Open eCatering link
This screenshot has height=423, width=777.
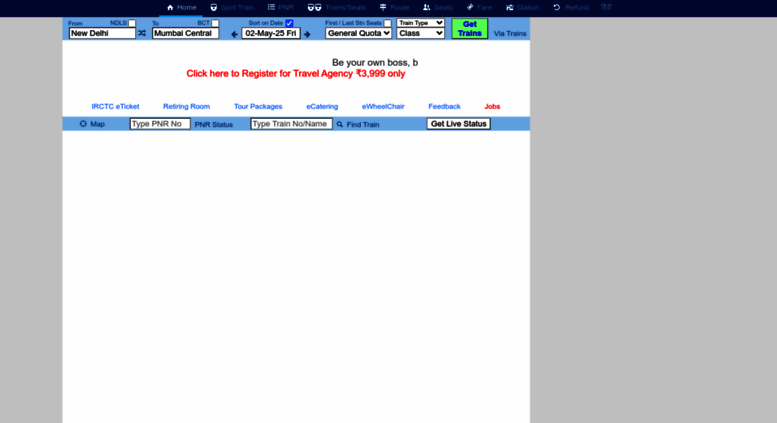tap(322, 106)
